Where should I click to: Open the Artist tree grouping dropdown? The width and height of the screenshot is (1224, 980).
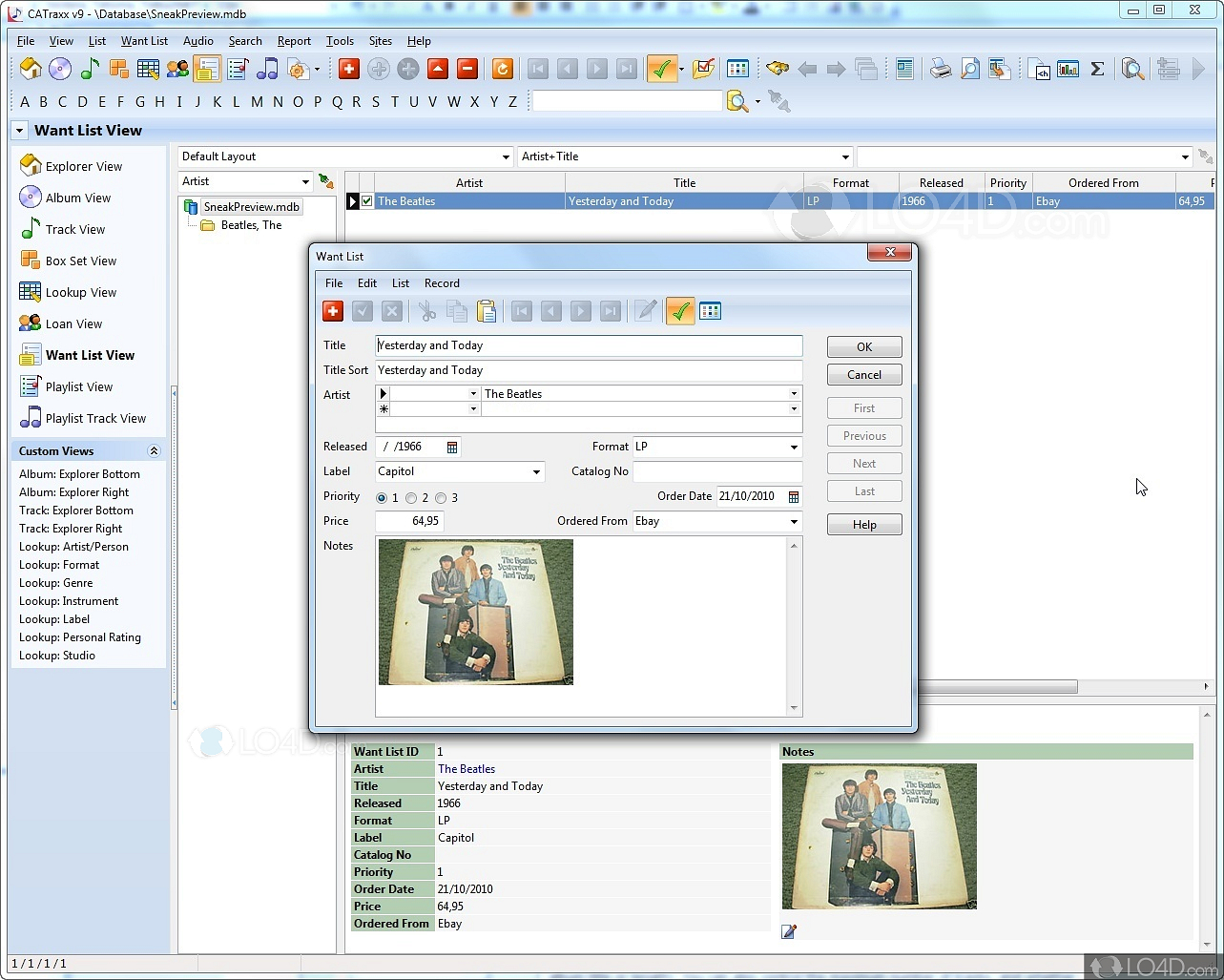tap(305, 182)
